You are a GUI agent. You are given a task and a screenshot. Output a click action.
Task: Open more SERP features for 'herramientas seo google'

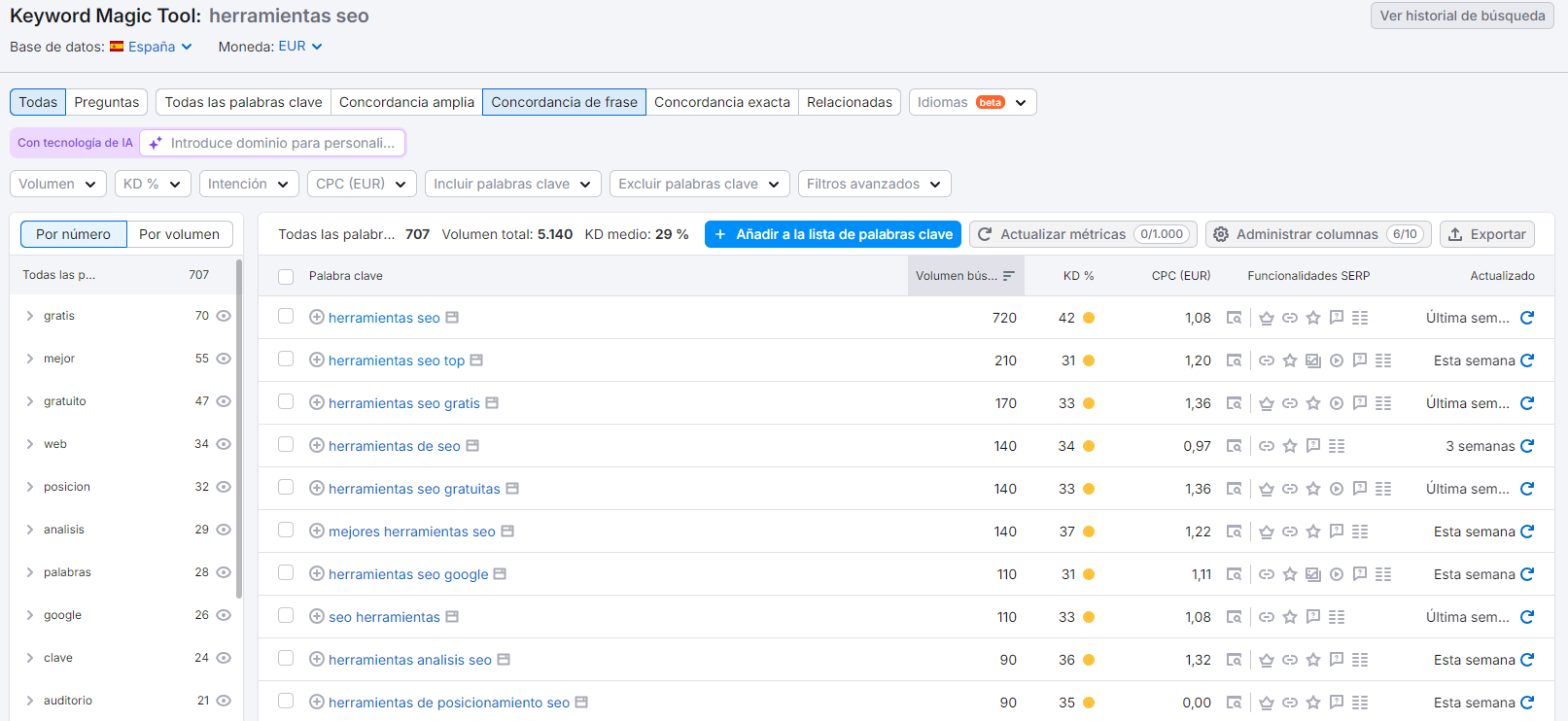[x=1383, y=574]
